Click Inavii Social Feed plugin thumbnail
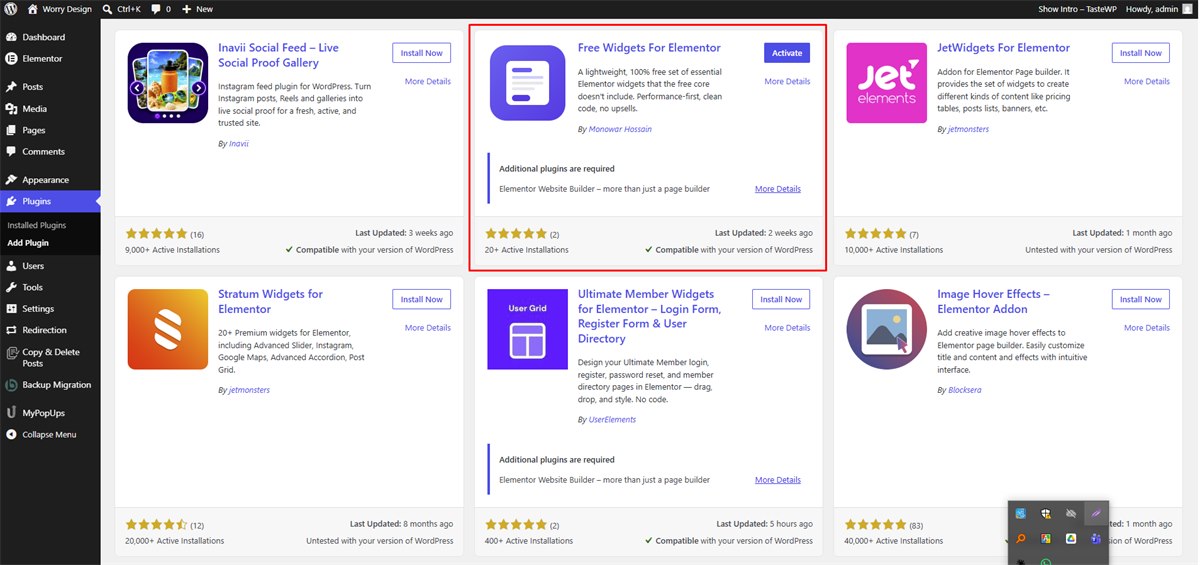Viewport: 1200px width, 565px height. pos(167,83)
